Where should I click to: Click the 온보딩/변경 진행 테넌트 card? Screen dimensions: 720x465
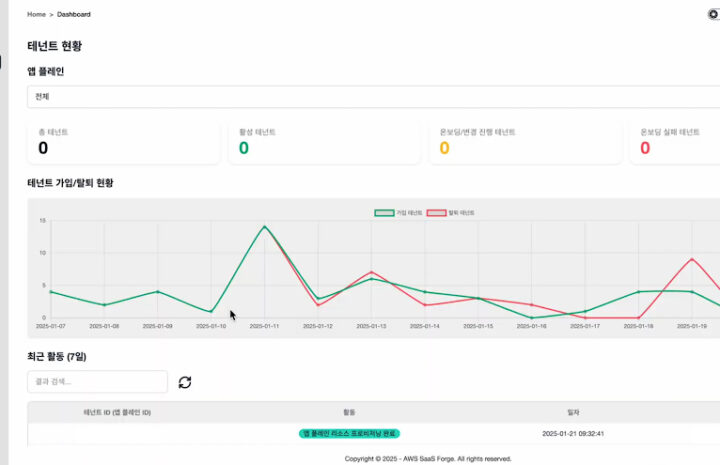525,142
